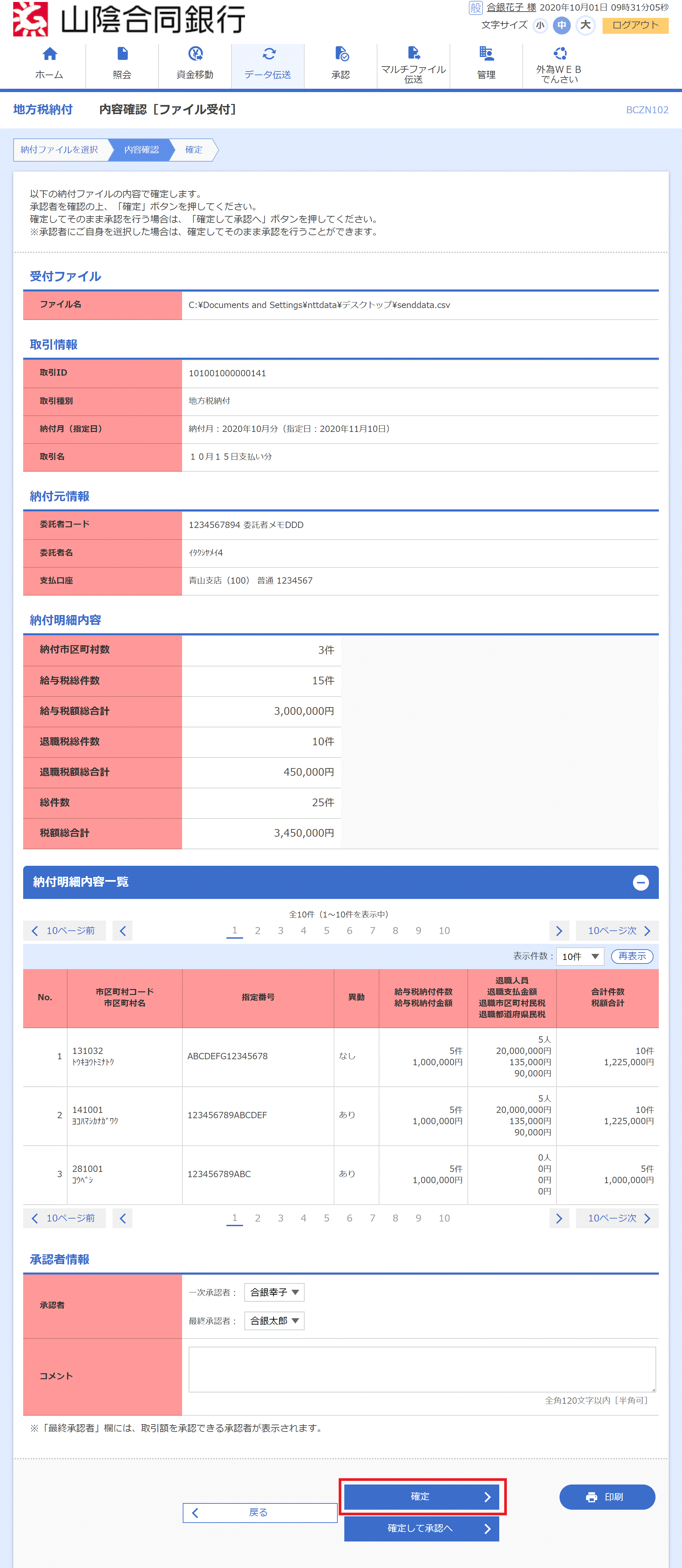Open user name 合銀花子 様 link
The width and height of the screenshot is (682, 1568).
point(511,7)
